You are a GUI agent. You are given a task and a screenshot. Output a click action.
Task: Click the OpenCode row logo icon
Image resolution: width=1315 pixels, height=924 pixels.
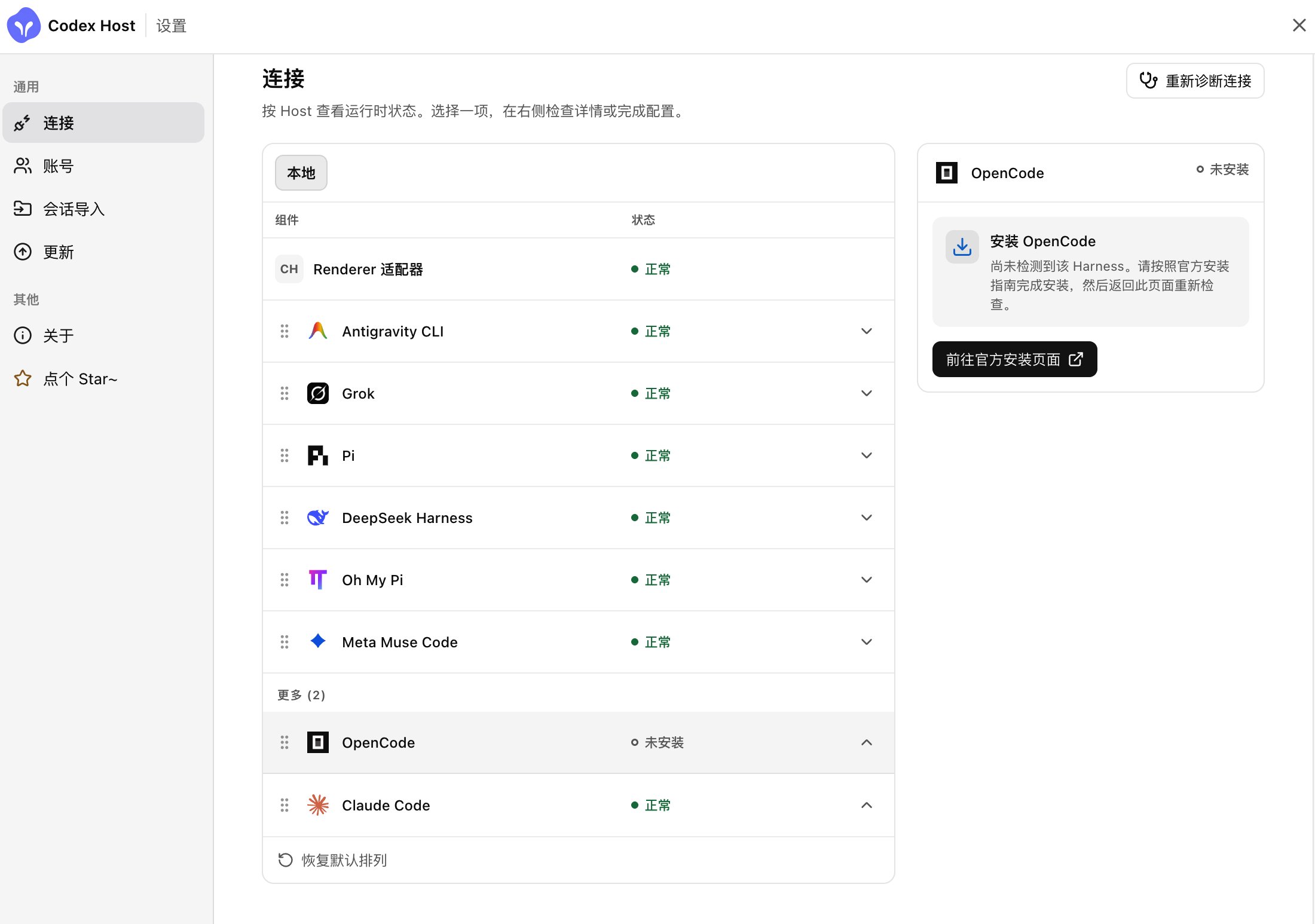pyautogui.click(x=318, y=742)
